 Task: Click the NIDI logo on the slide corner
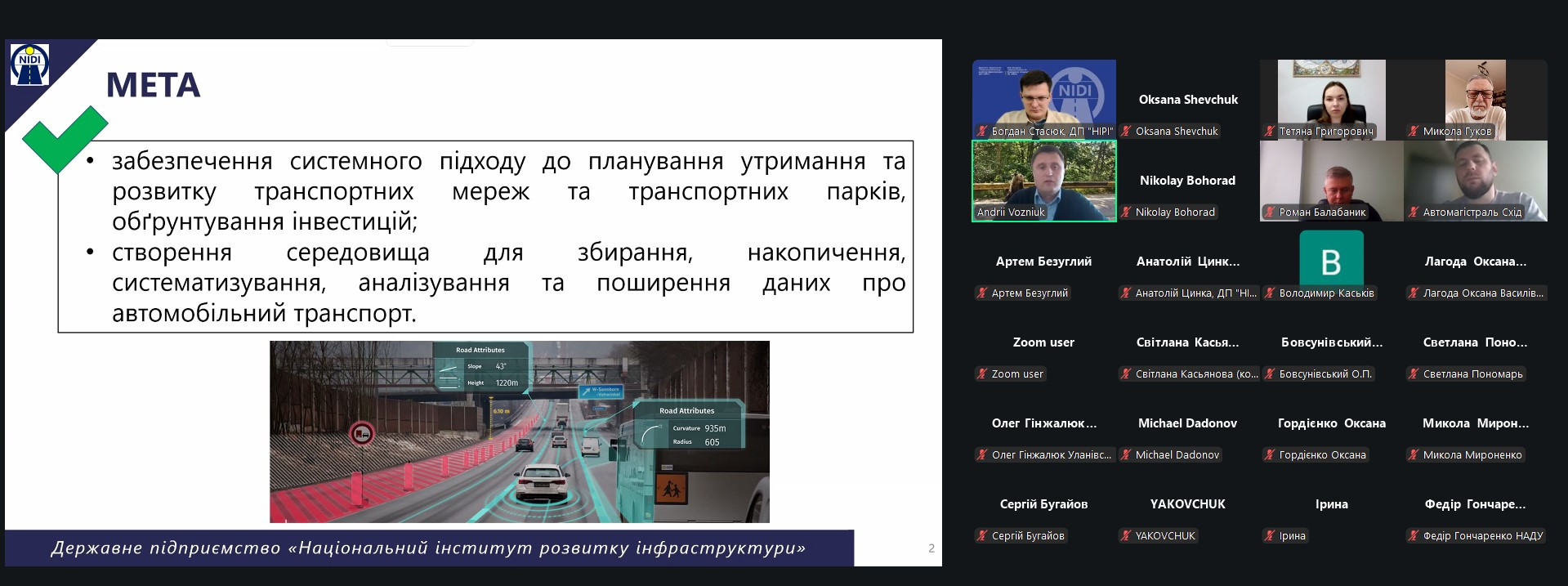(x=29, y=65)
